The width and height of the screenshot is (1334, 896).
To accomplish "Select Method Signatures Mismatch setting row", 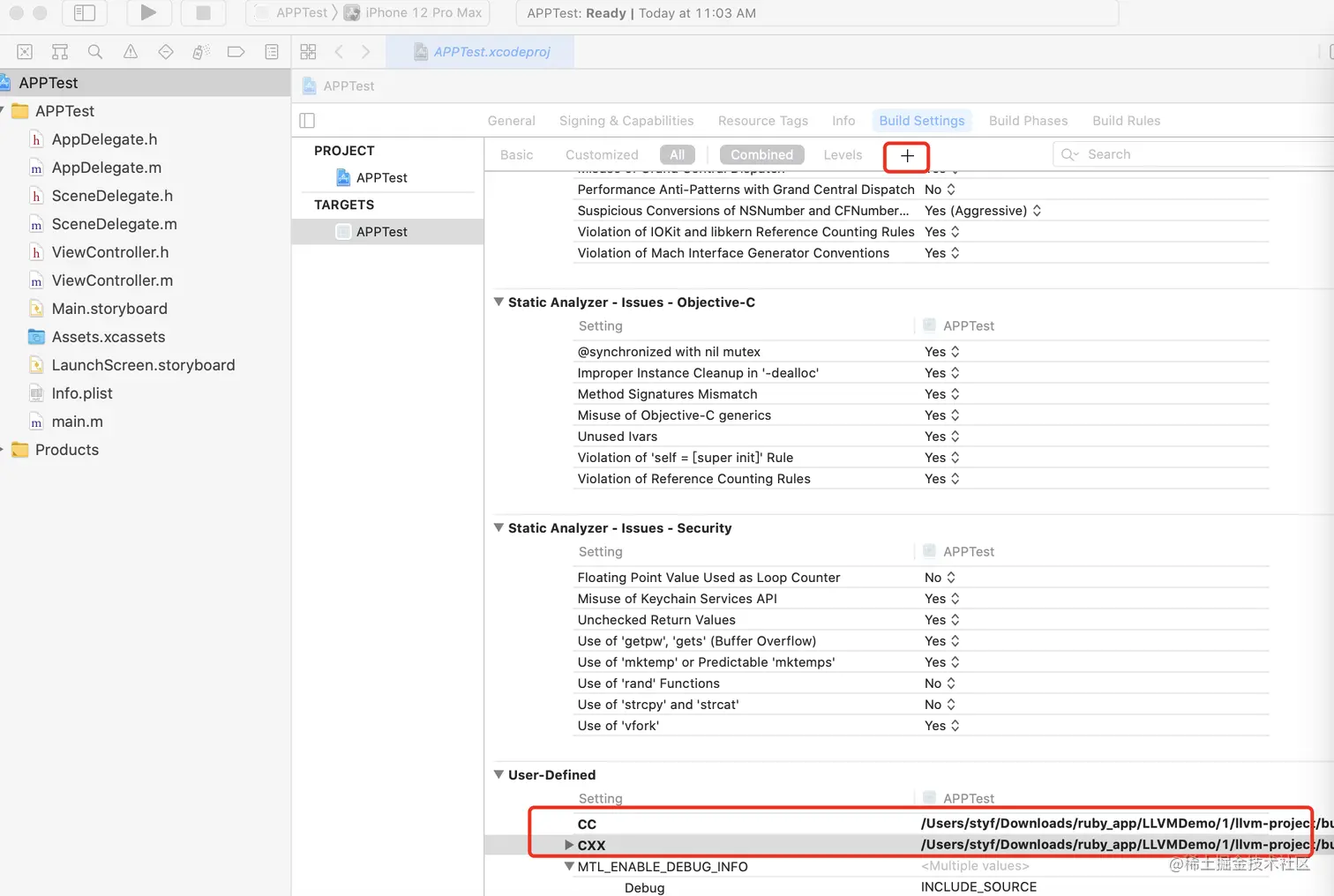I will pos(922,394).
